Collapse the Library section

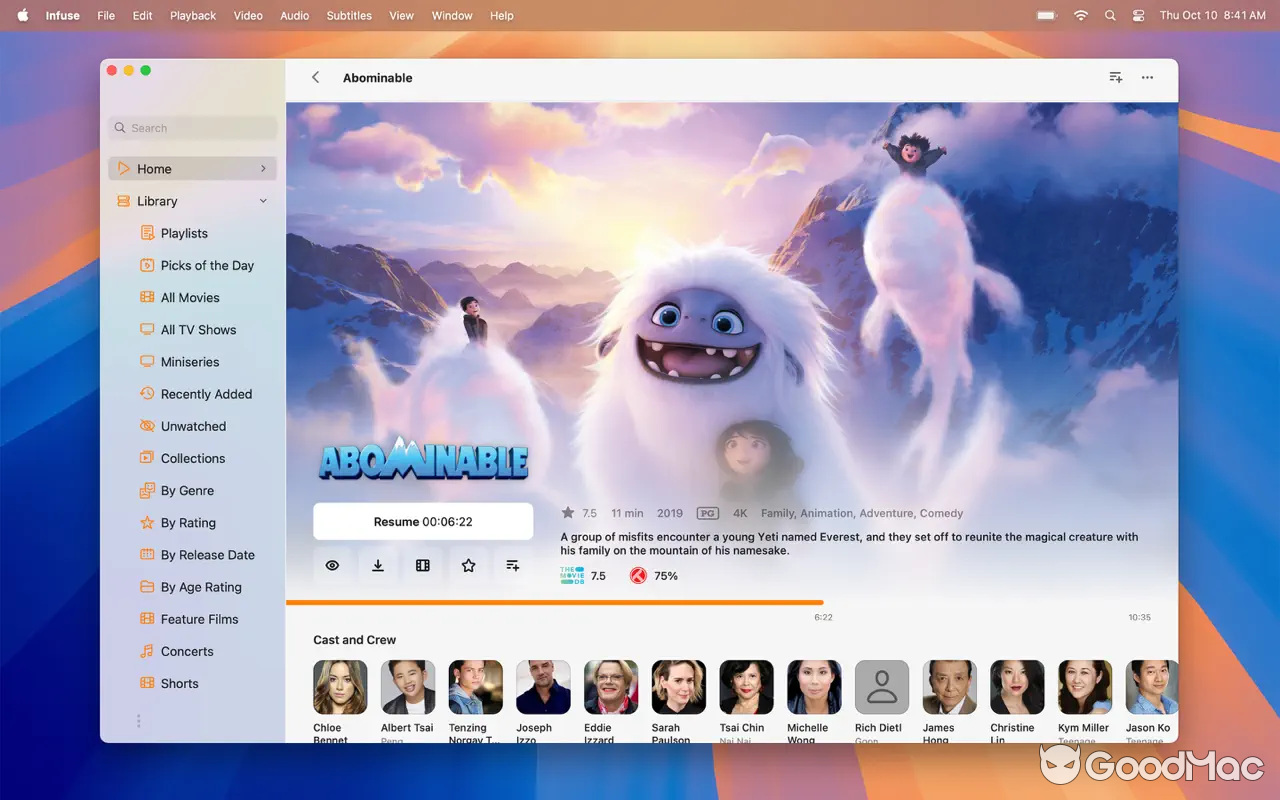tap(262, 201)
